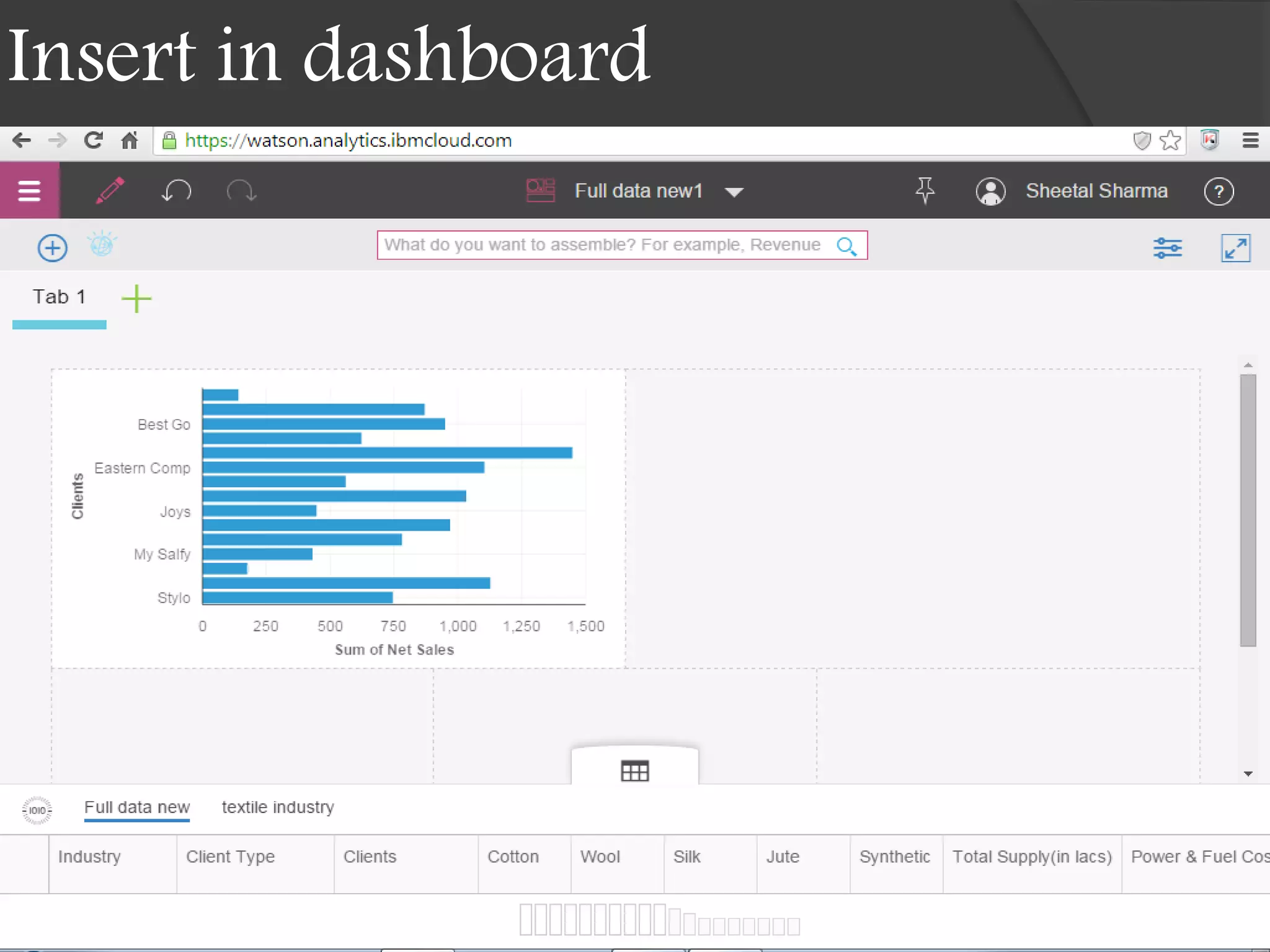
Task: Open the browser hamburger menu
Action: tap(1250, 141)
